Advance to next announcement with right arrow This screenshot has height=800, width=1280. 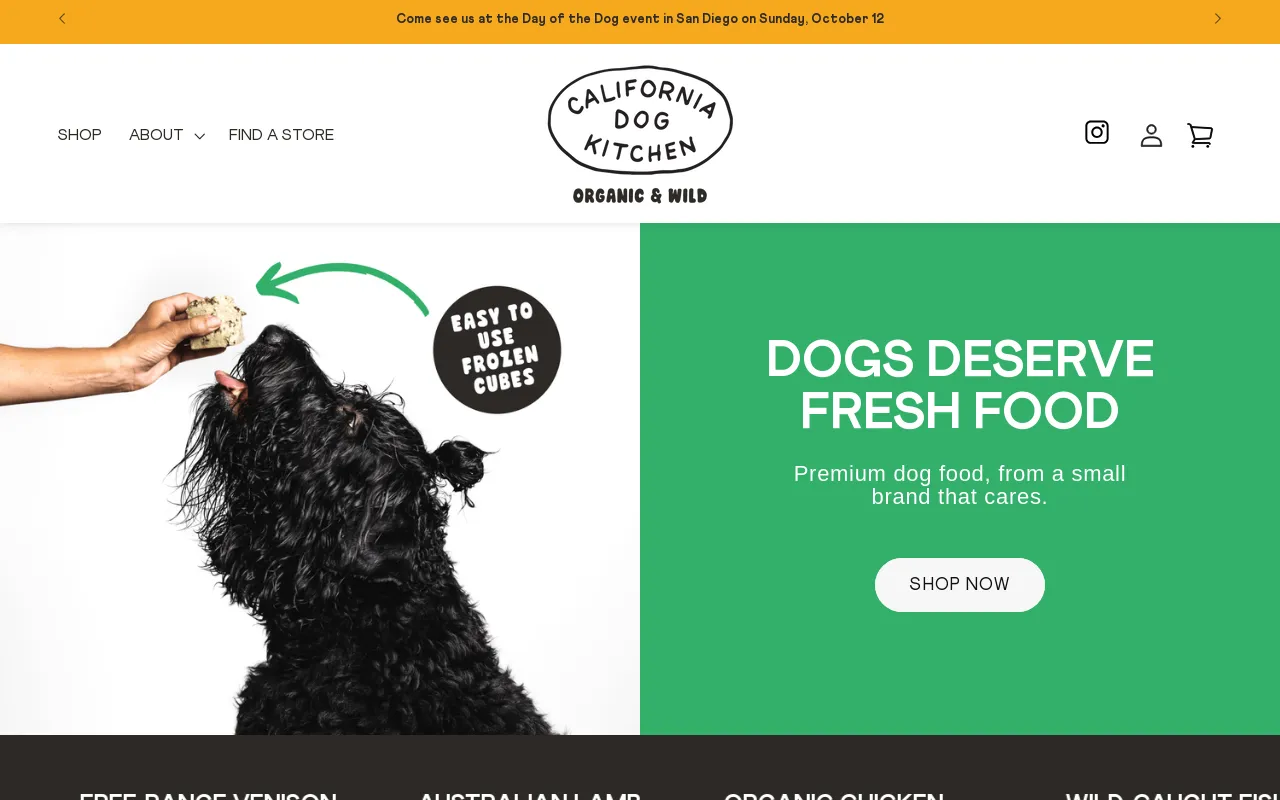pyautogui.click(x=1217, y=18)
